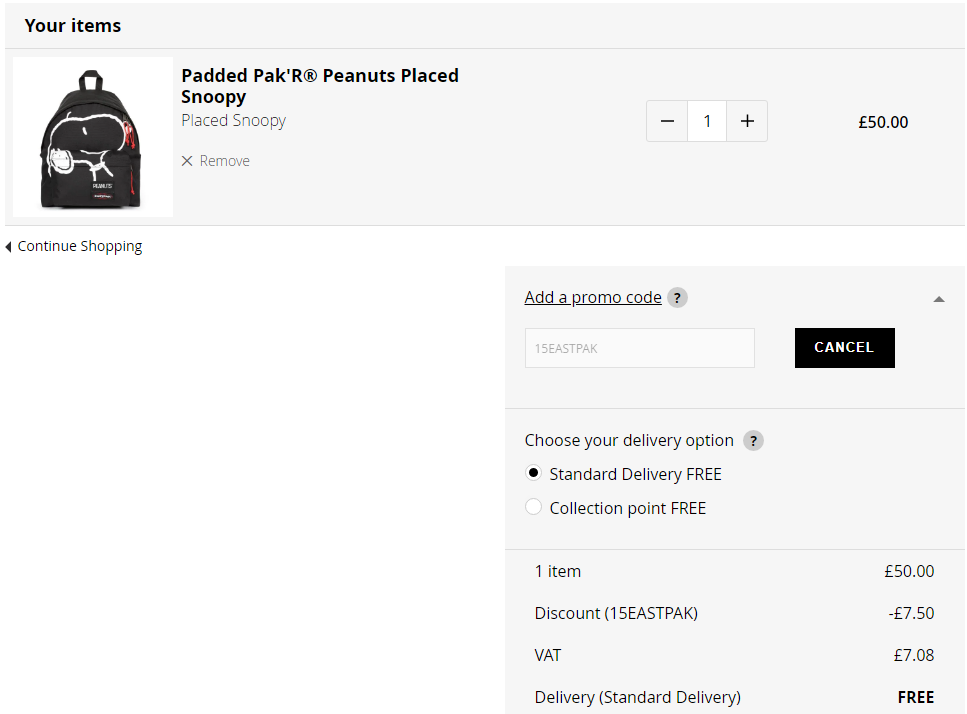Screen dimensions: 967x714
Task: Decrease quantity with the minus button
Action: (667, 121)
